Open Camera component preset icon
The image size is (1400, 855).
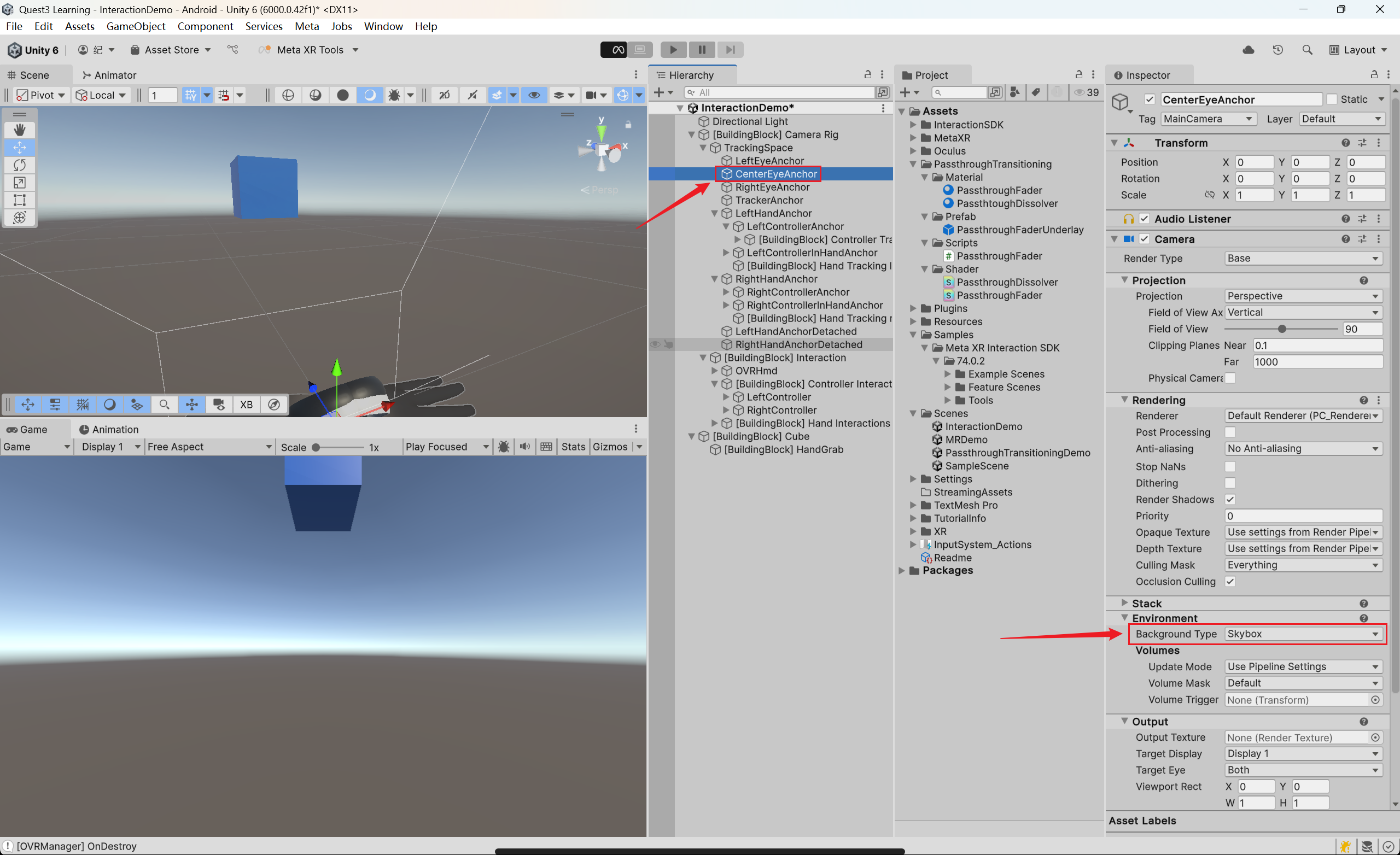click(x=1362, y=239)
